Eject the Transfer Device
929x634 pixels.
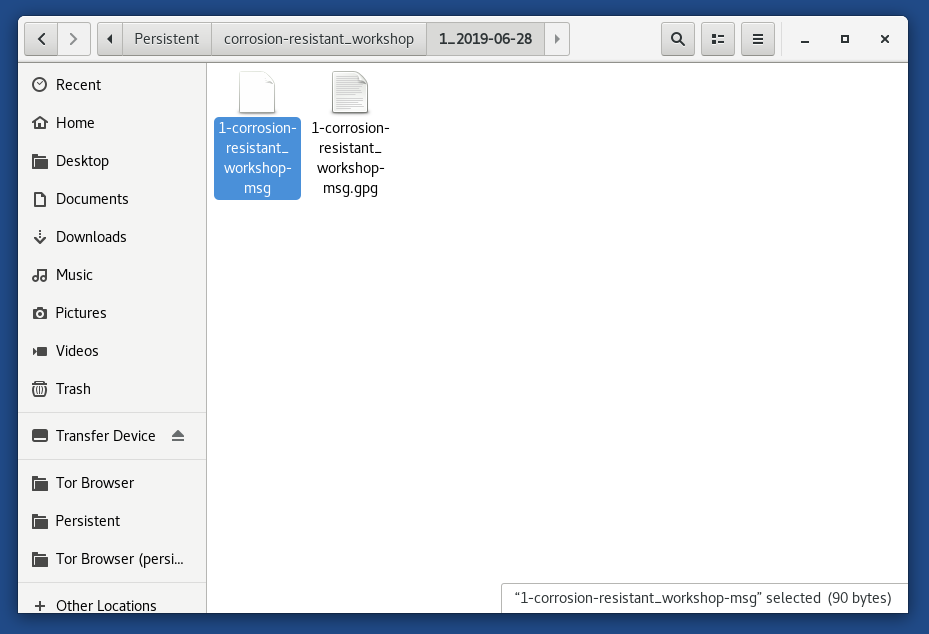tap(178, 436)
